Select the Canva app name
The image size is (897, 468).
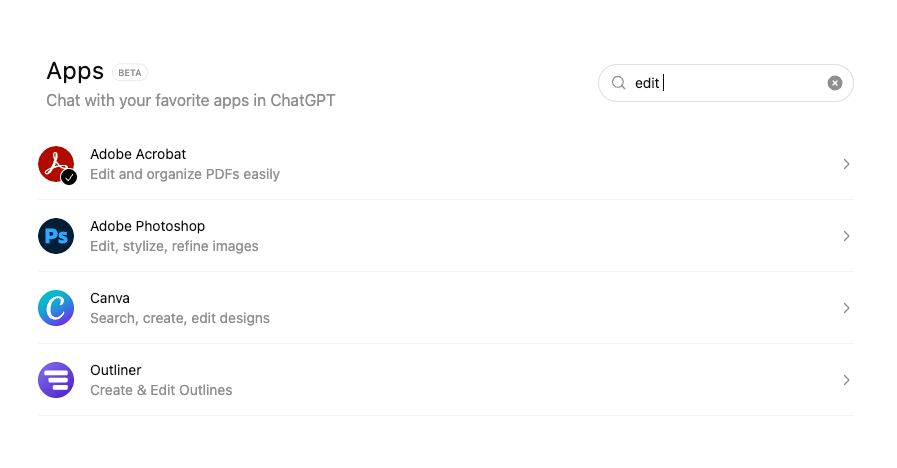coord(110,298)
